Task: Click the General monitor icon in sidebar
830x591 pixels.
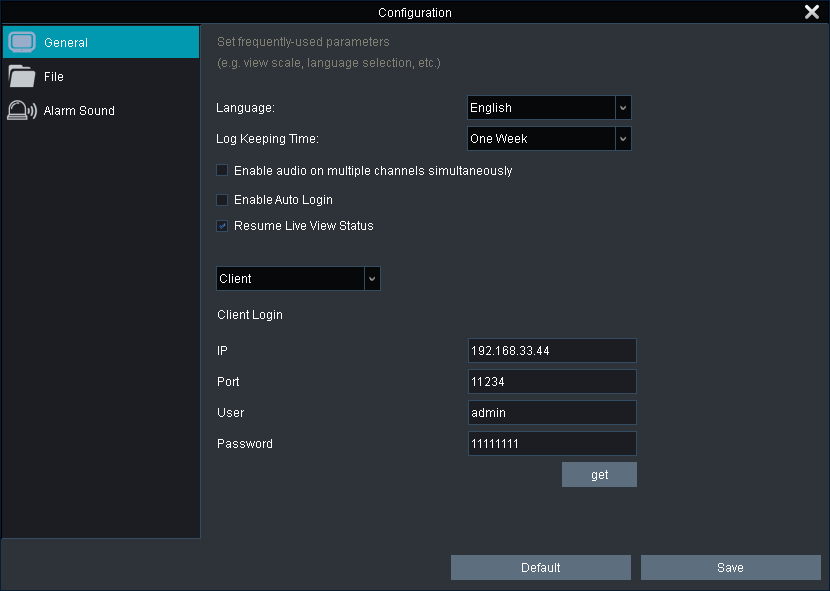Action: point(22,43)
